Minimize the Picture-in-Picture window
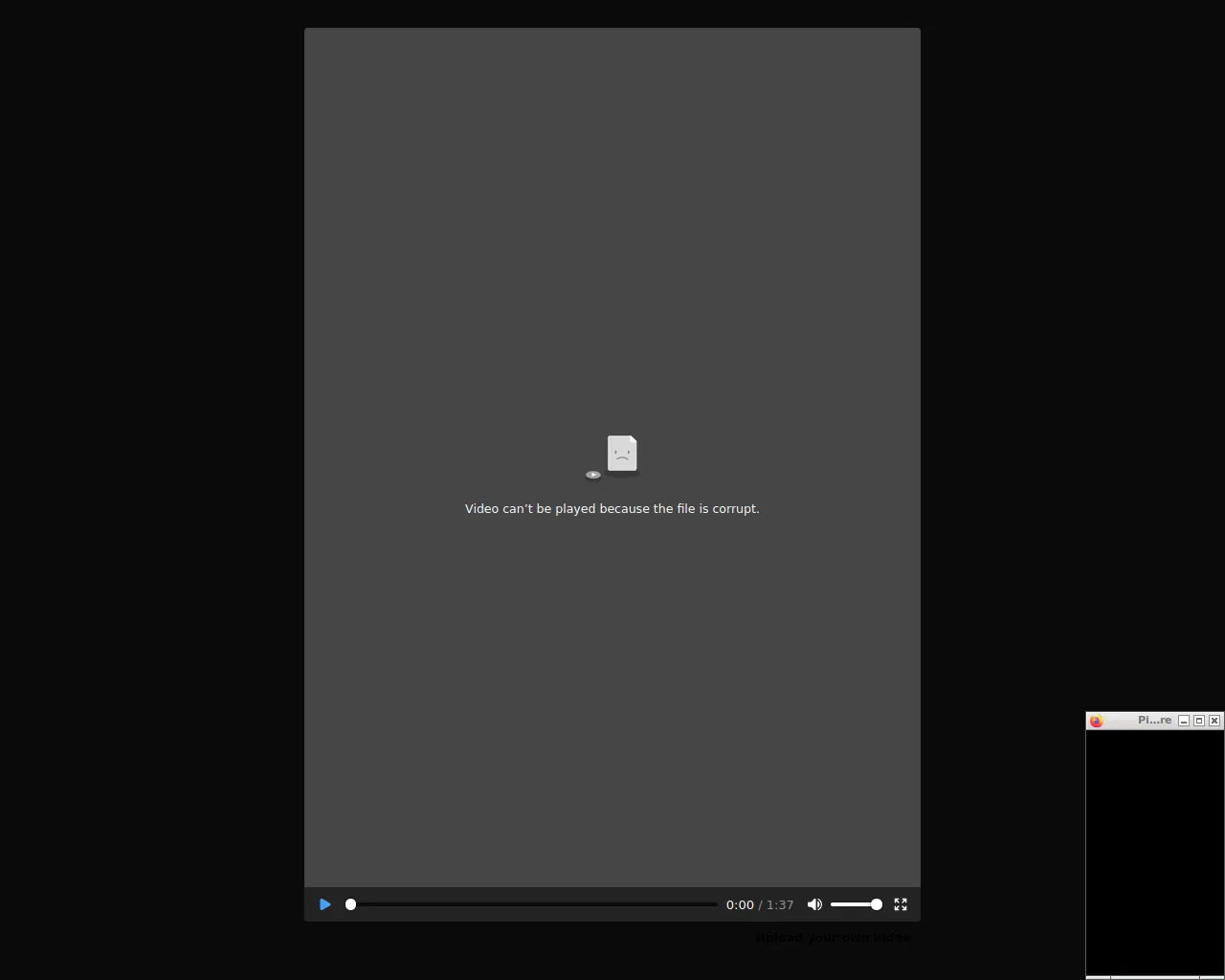1225x980 pixels. tap(1184, 721)
